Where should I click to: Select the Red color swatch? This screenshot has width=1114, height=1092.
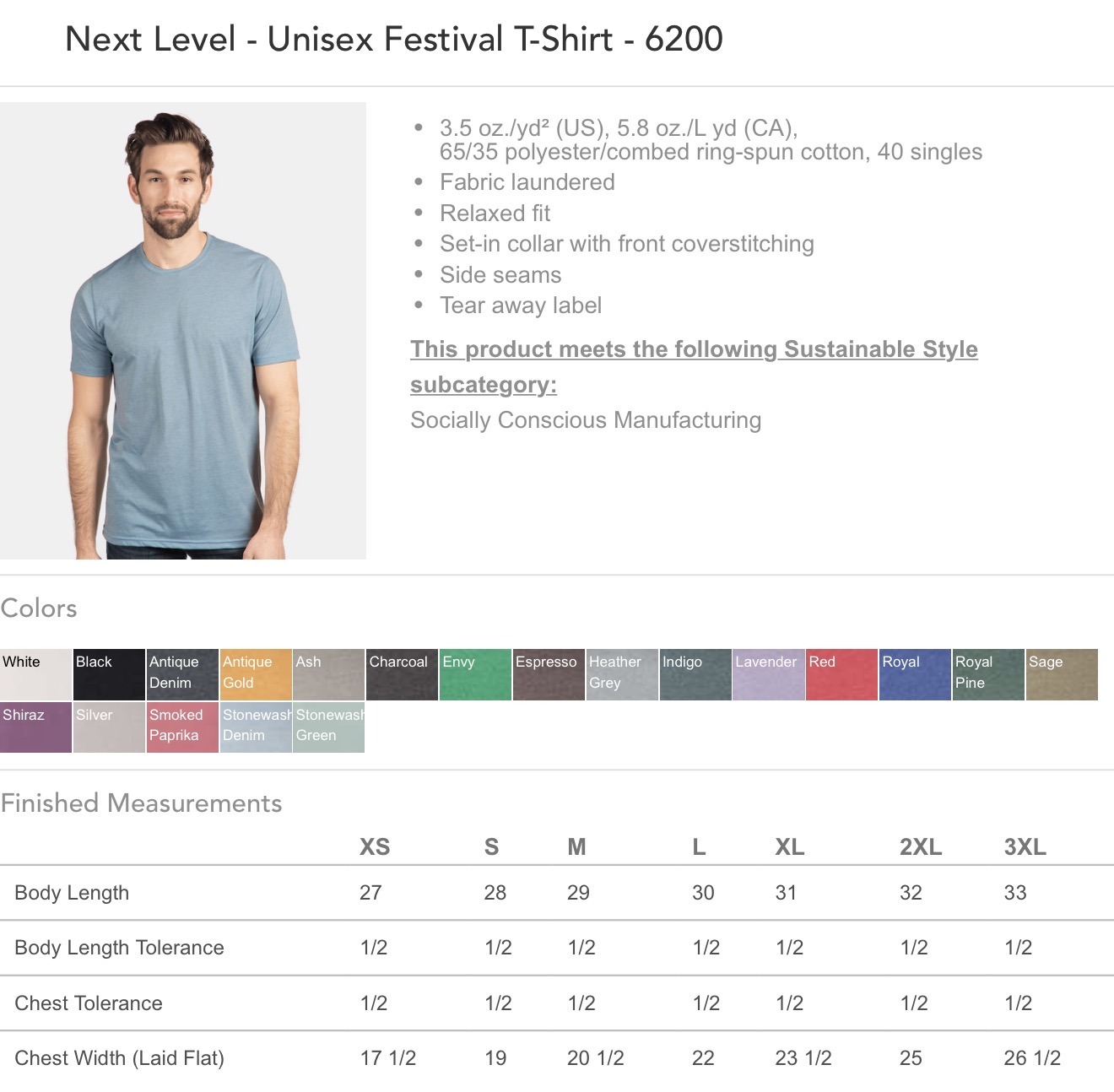[x=842, y=674]
